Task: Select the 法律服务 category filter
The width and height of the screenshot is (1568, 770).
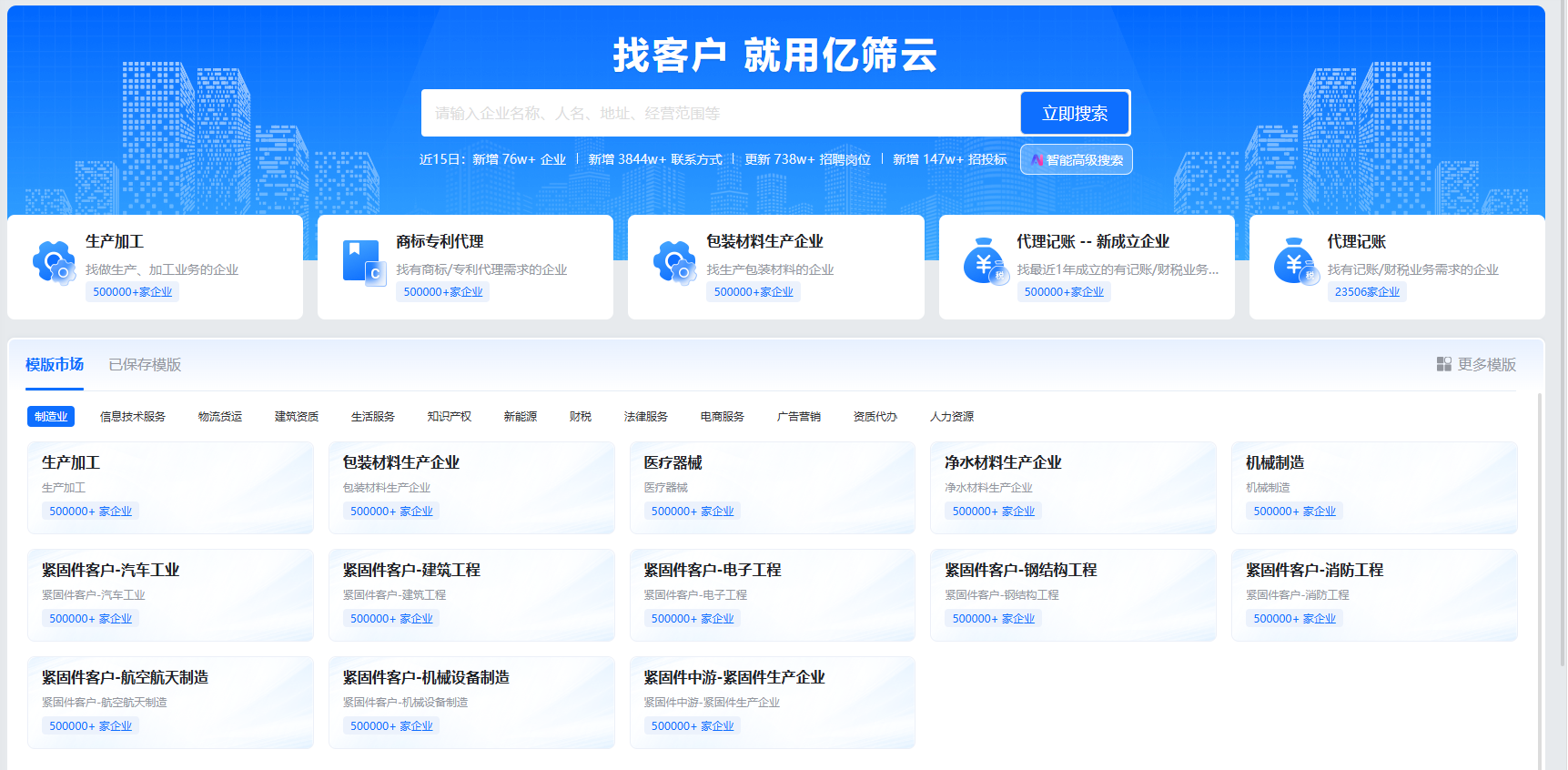Action: 646,416
